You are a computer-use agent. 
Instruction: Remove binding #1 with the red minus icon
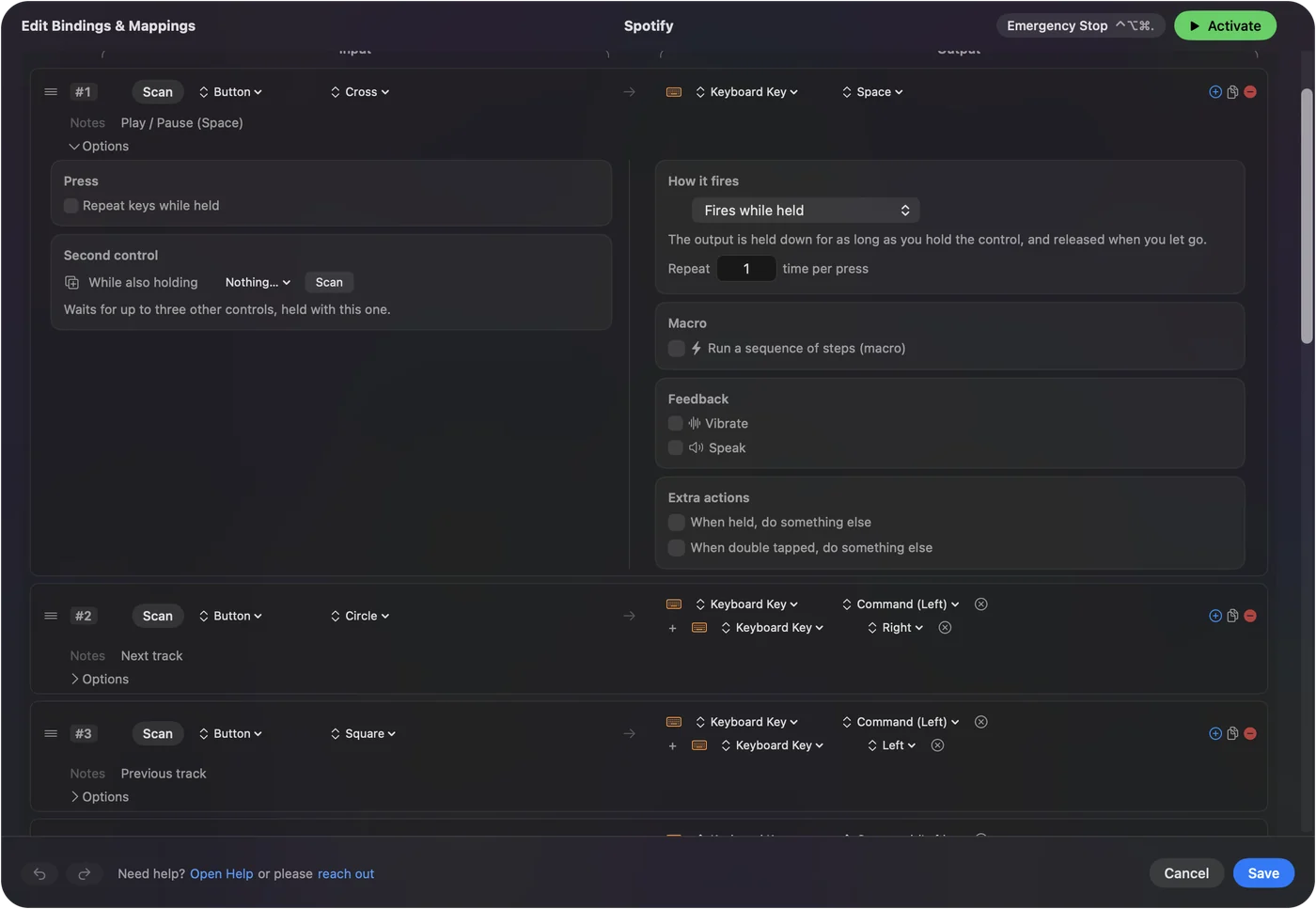(x=1250, y=92)
